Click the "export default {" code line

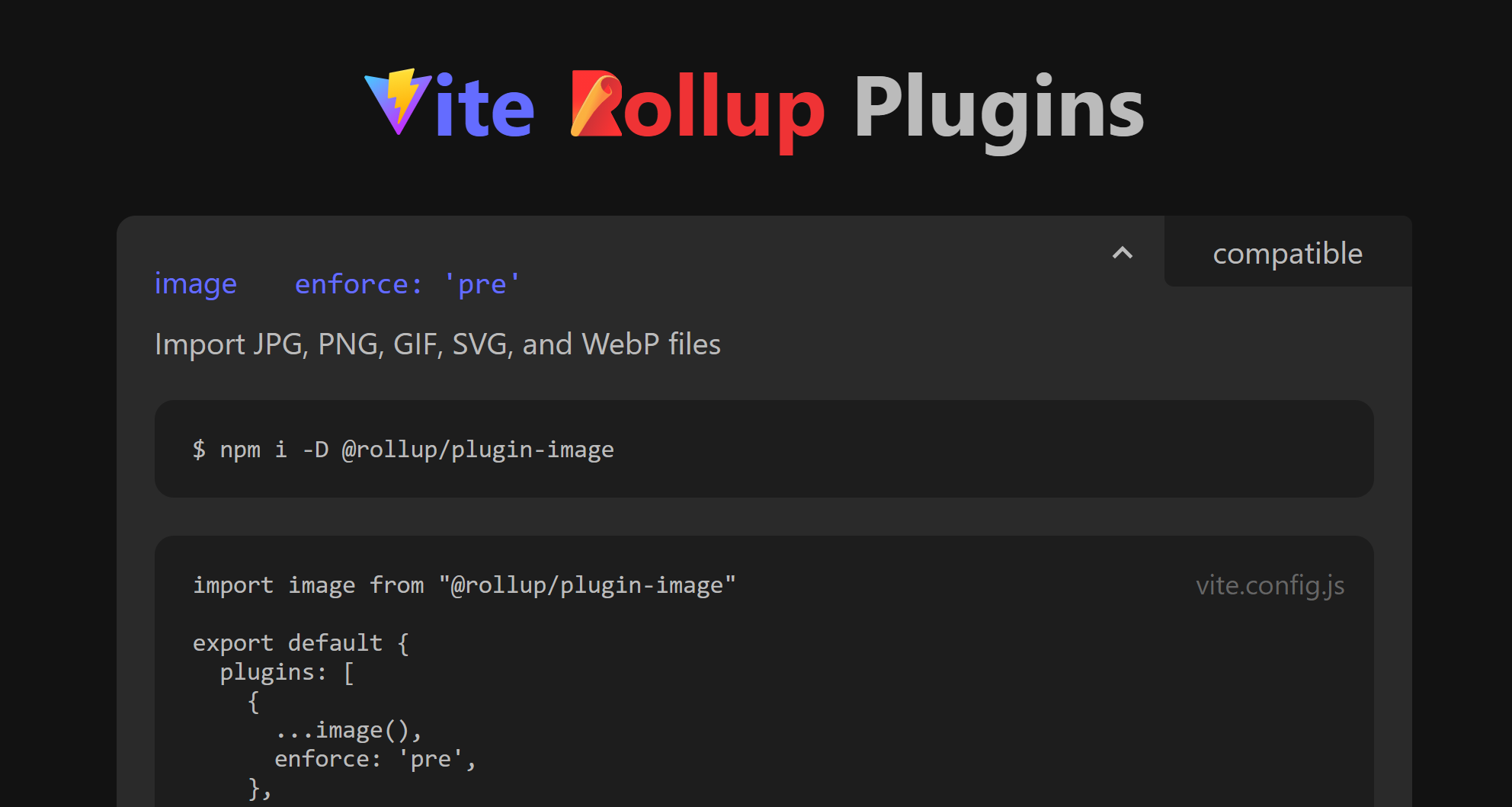coord(301,643)
